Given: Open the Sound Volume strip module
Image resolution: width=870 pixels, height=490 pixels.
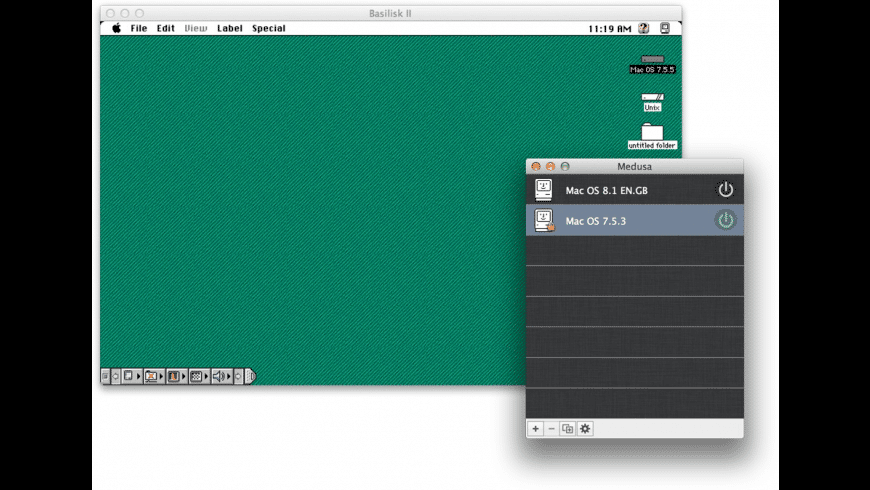Looking at the screenshot, I should [219, 376].
